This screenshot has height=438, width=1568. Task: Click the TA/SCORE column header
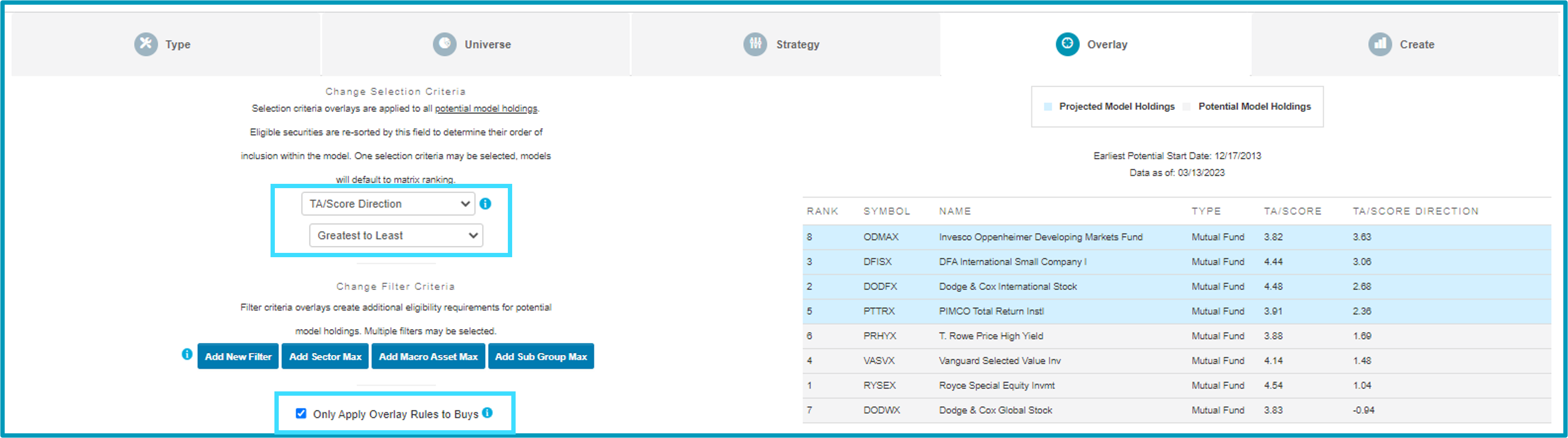tap(1293, 211)
